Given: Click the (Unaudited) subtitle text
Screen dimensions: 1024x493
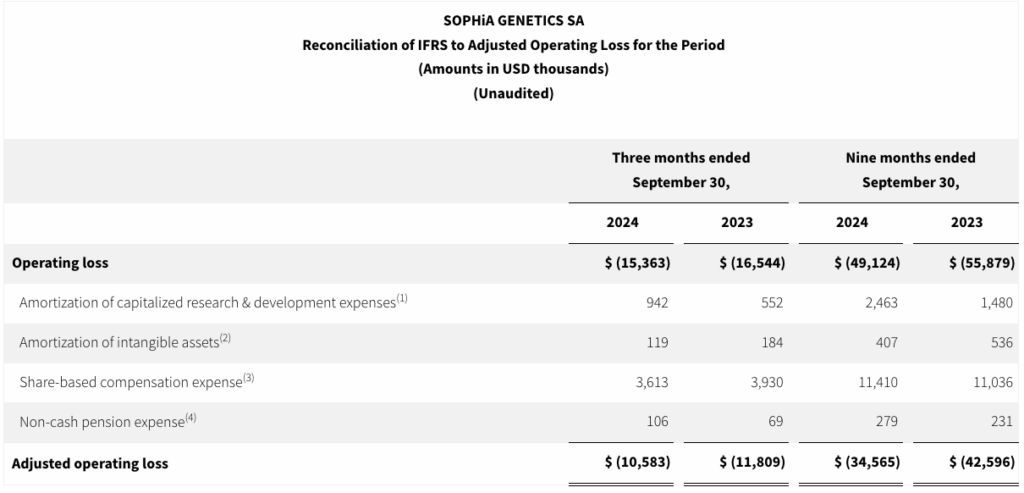Looking at the screenshot, I should click(x=513, y=94).
